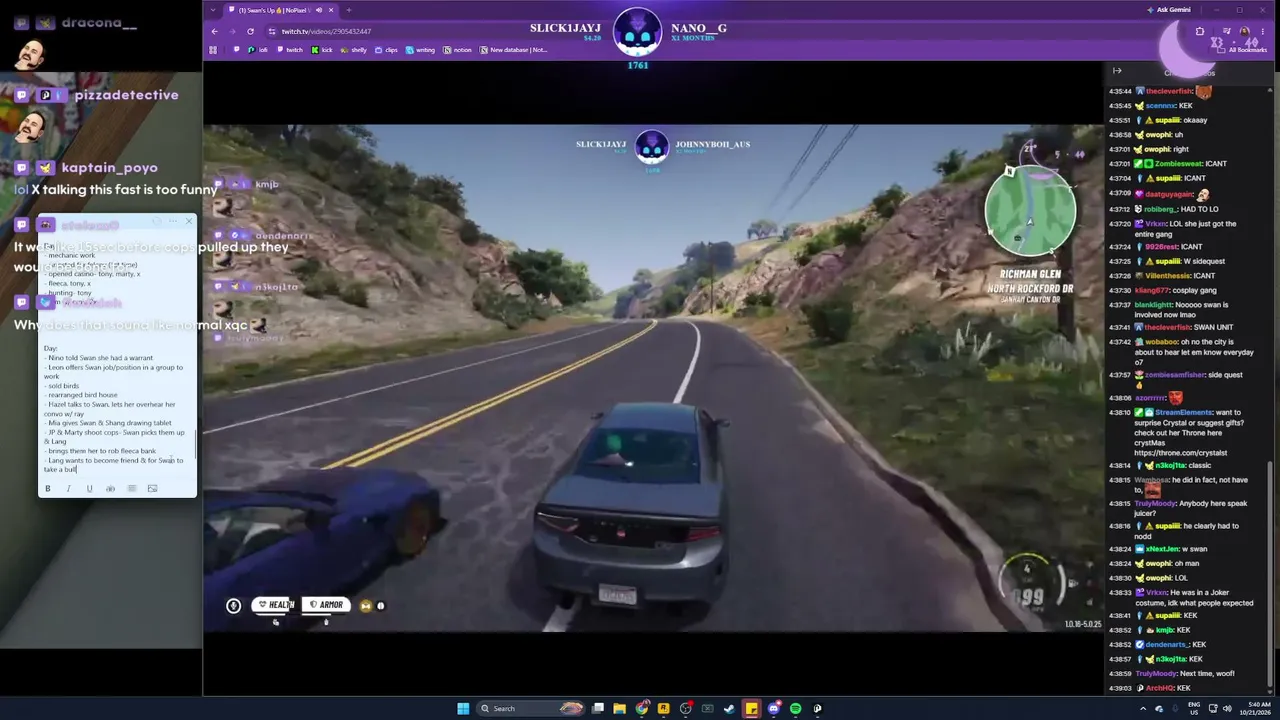
Task: Go back in the browser
Action: (x=214, y=31)
